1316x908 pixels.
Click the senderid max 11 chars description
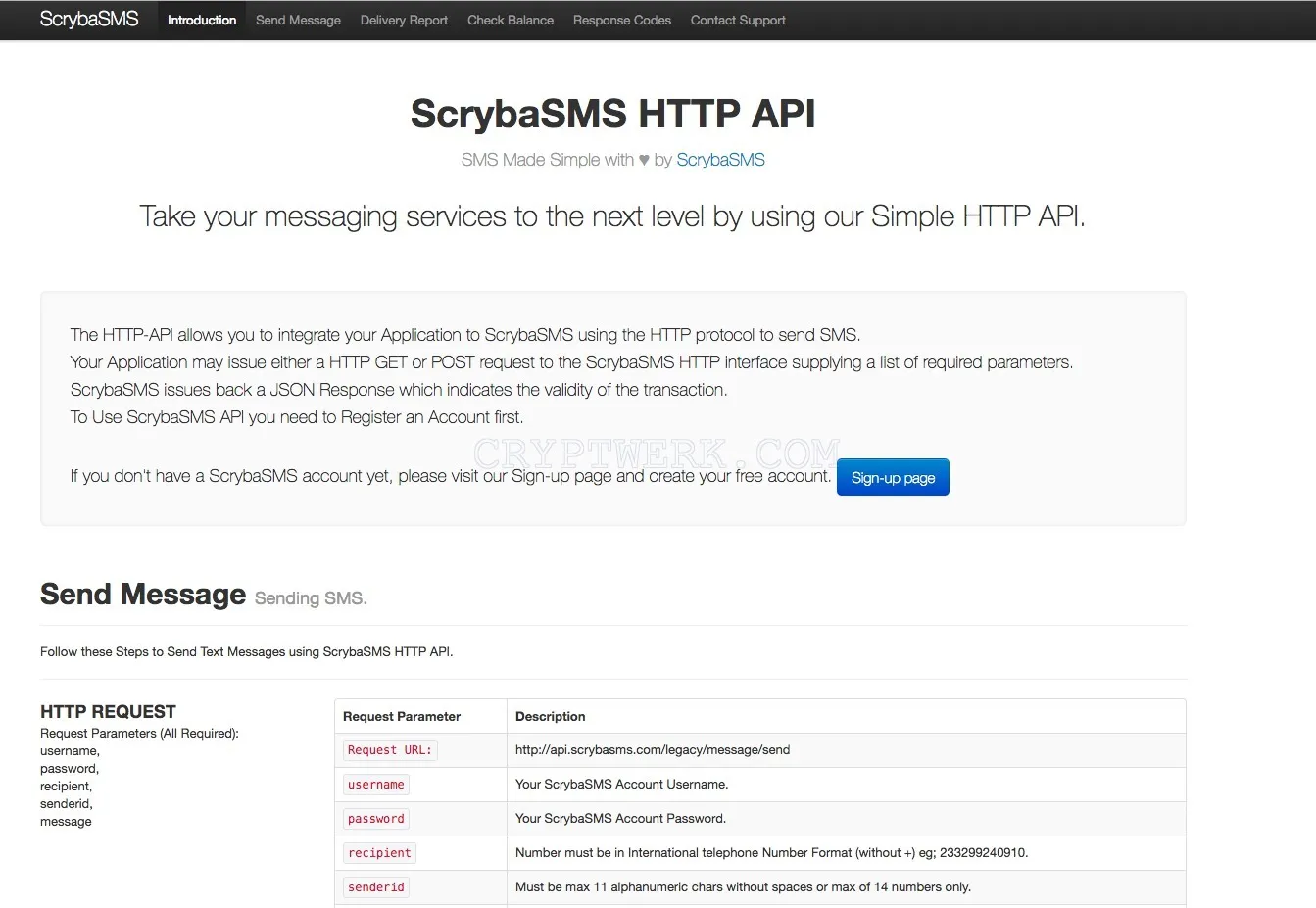pos(743,887)
